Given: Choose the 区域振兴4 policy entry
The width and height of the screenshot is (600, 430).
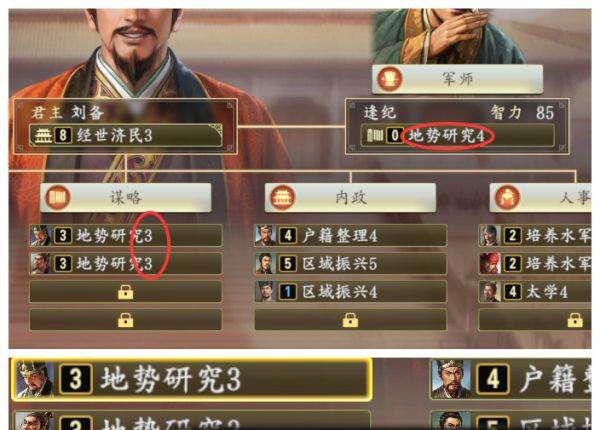Looking at the screenshot, I should pyautogui.click(x=350, y=292).
